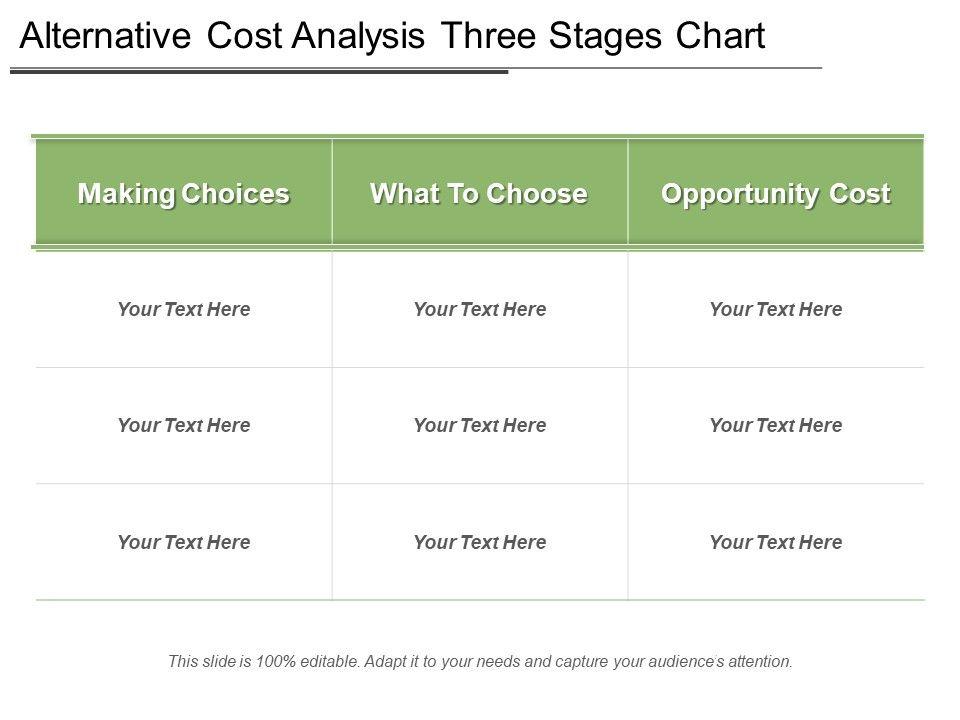Click the thin gray line right of the thick underline
This screenshot has width=960, height=720.
665,68
